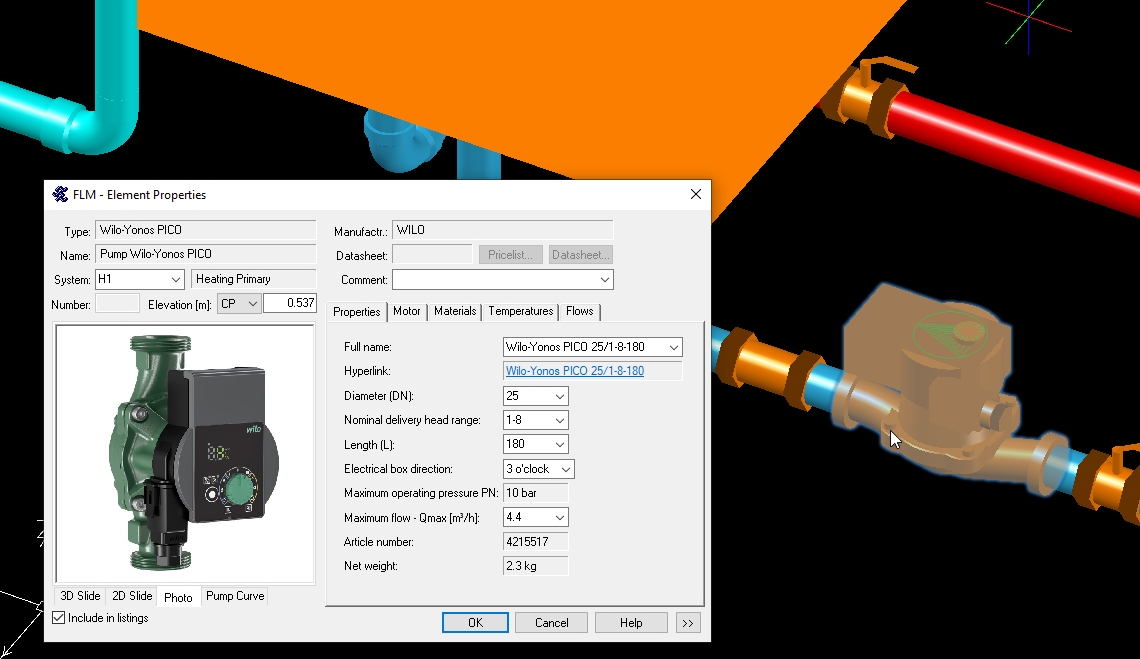This screenshot has height=659, width=1140.
Task: Click the expand dialog >> button
Action: point(688,623)
